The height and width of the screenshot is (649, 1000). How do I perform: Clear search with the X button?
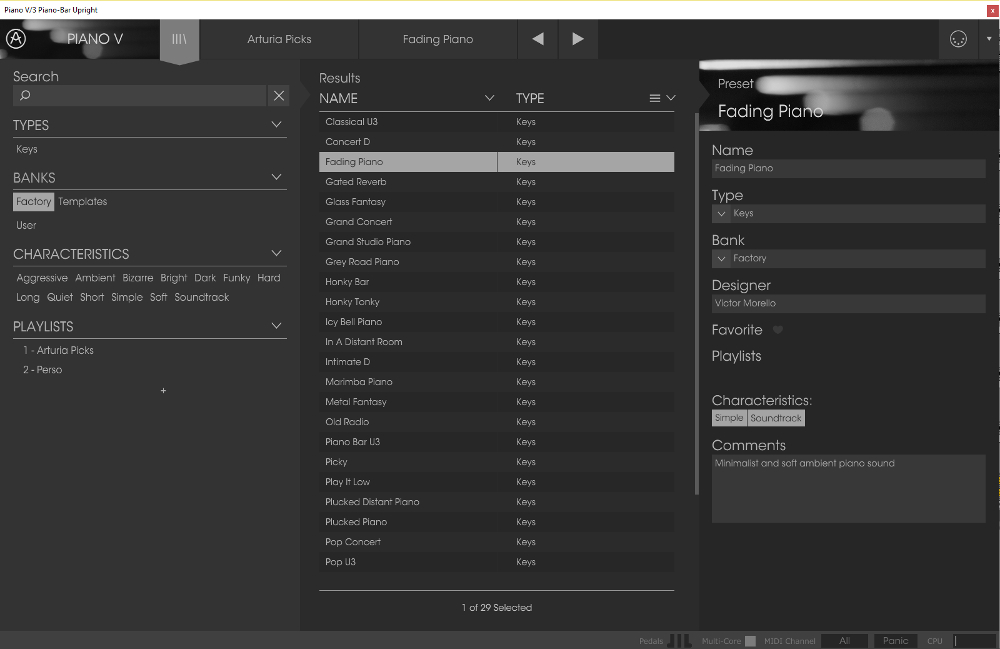[x=279, y=96]
